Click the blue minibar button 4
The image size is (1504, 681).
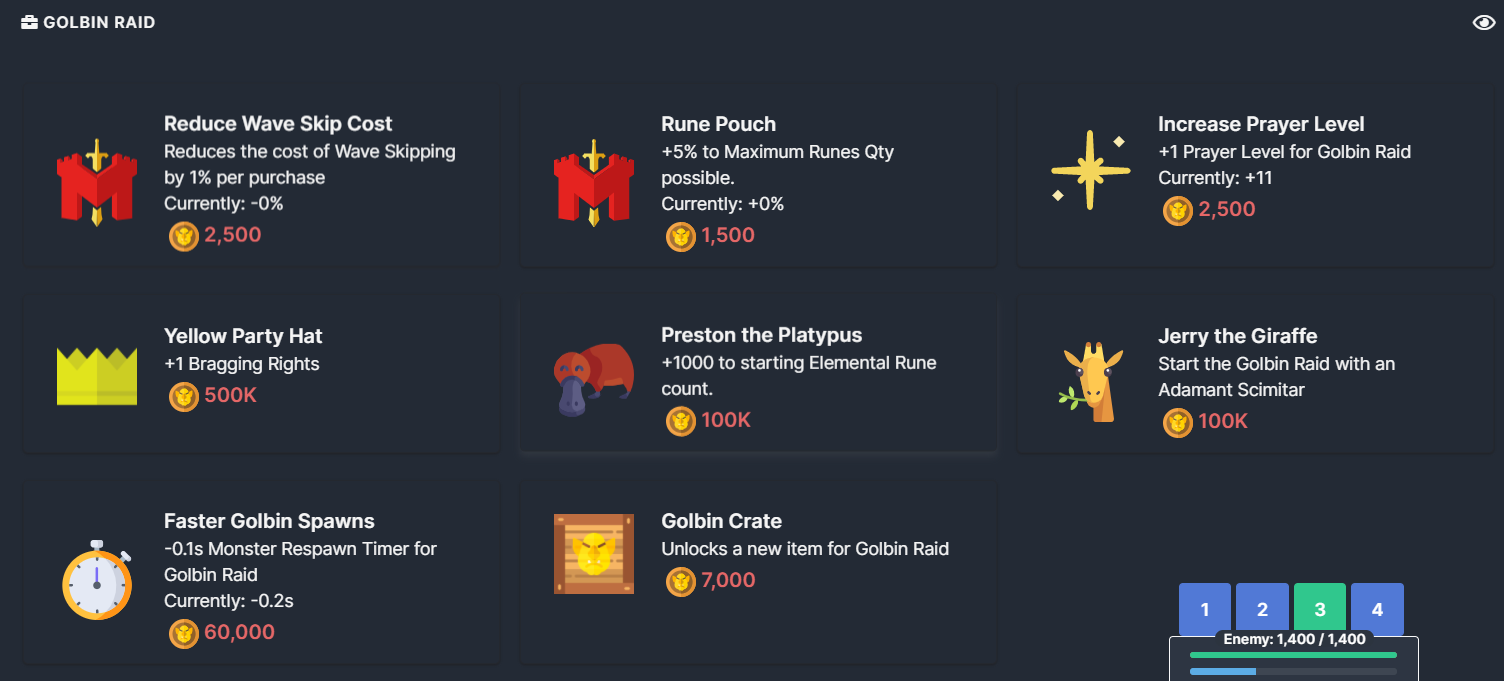click(x=1377, y=608)
